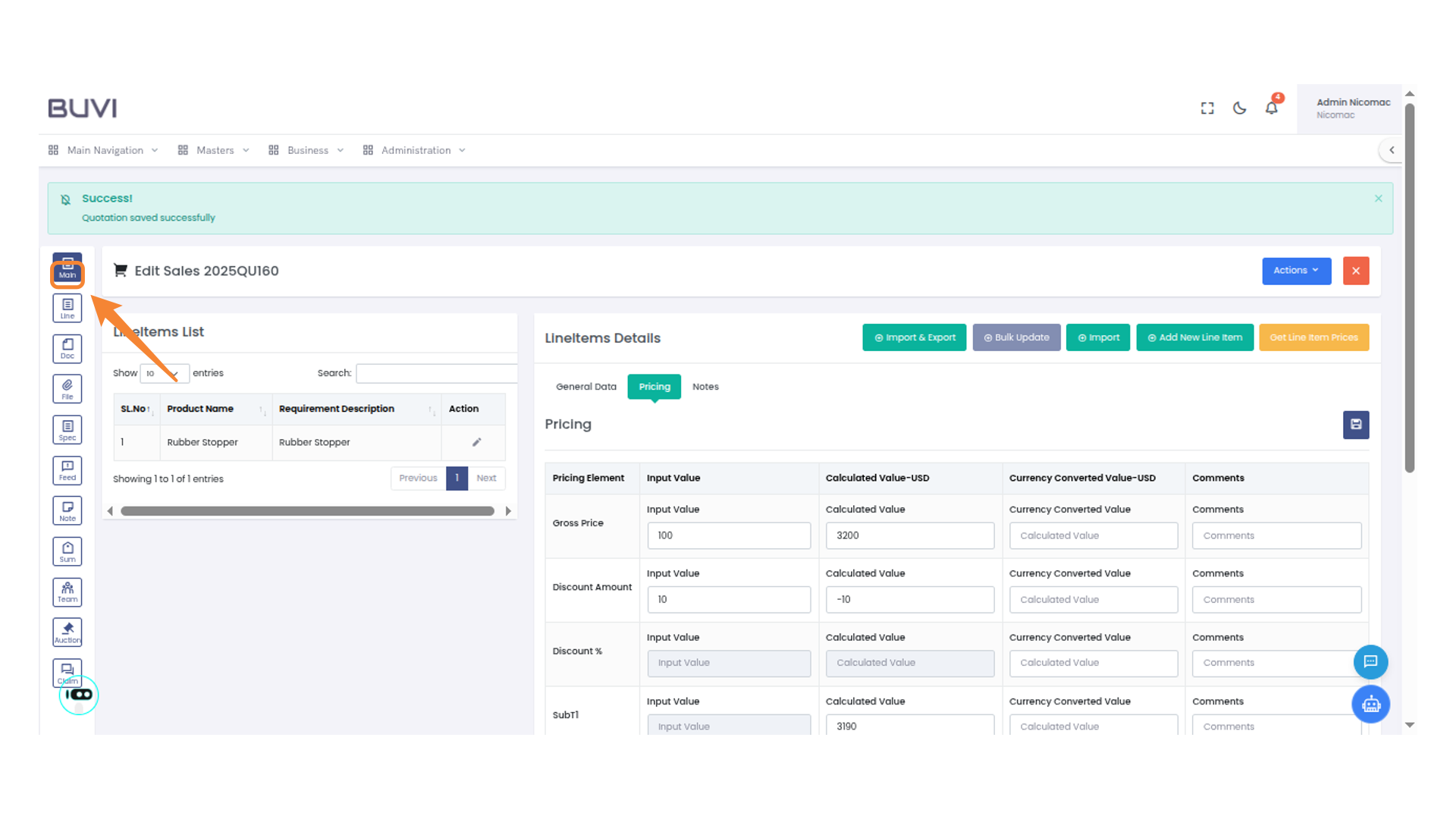
Task: Click Get Line Item Prices button
Action: (1313, 337)
